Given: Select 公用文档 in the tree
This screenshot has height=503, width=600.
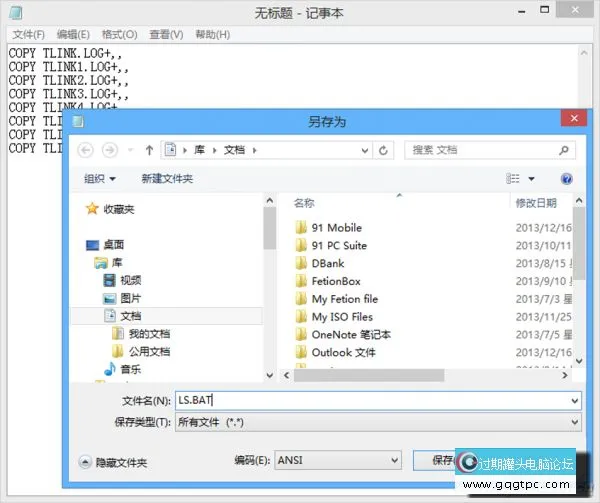Looking at the screenshot, I should (149, 352).
